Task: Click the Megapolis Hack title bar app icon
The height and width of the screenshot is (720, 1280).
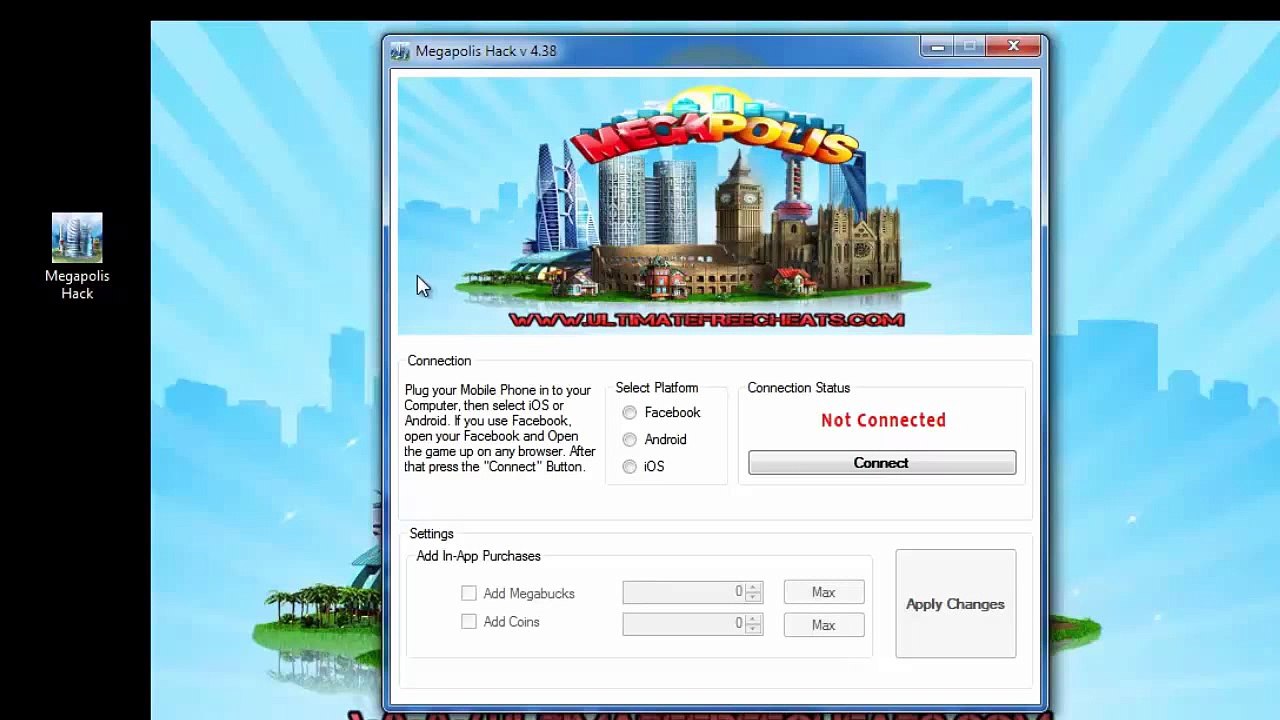Action: click(x=400, y=51)
